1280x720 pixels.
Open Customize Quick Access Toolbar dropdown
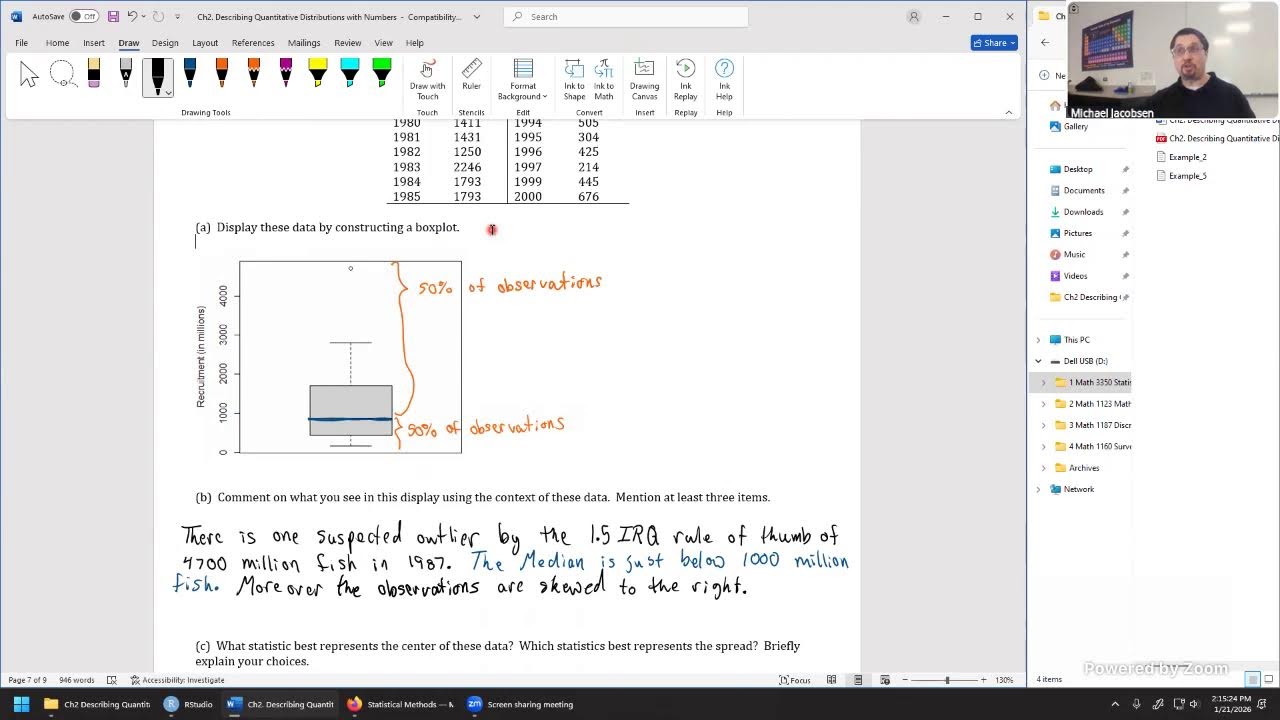pyautogui.click(x=178, y=17)
